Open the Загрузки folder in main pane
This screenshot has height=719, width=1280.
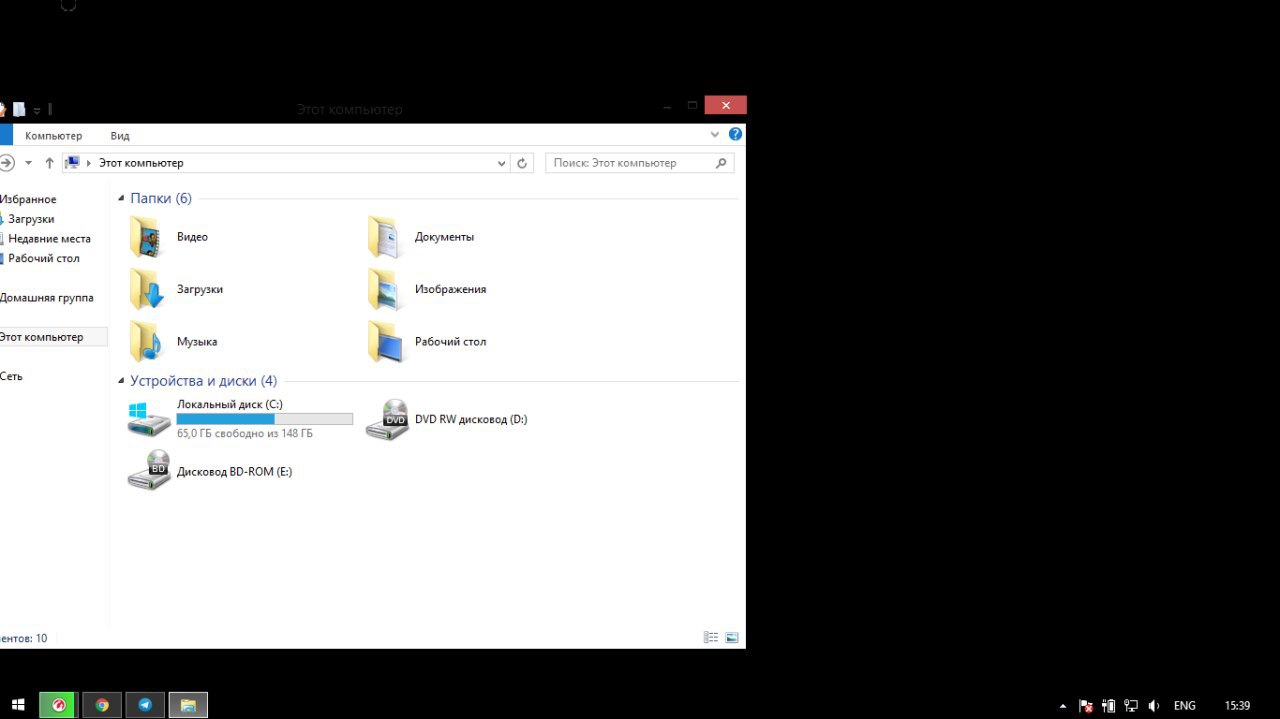pos(176,289)
